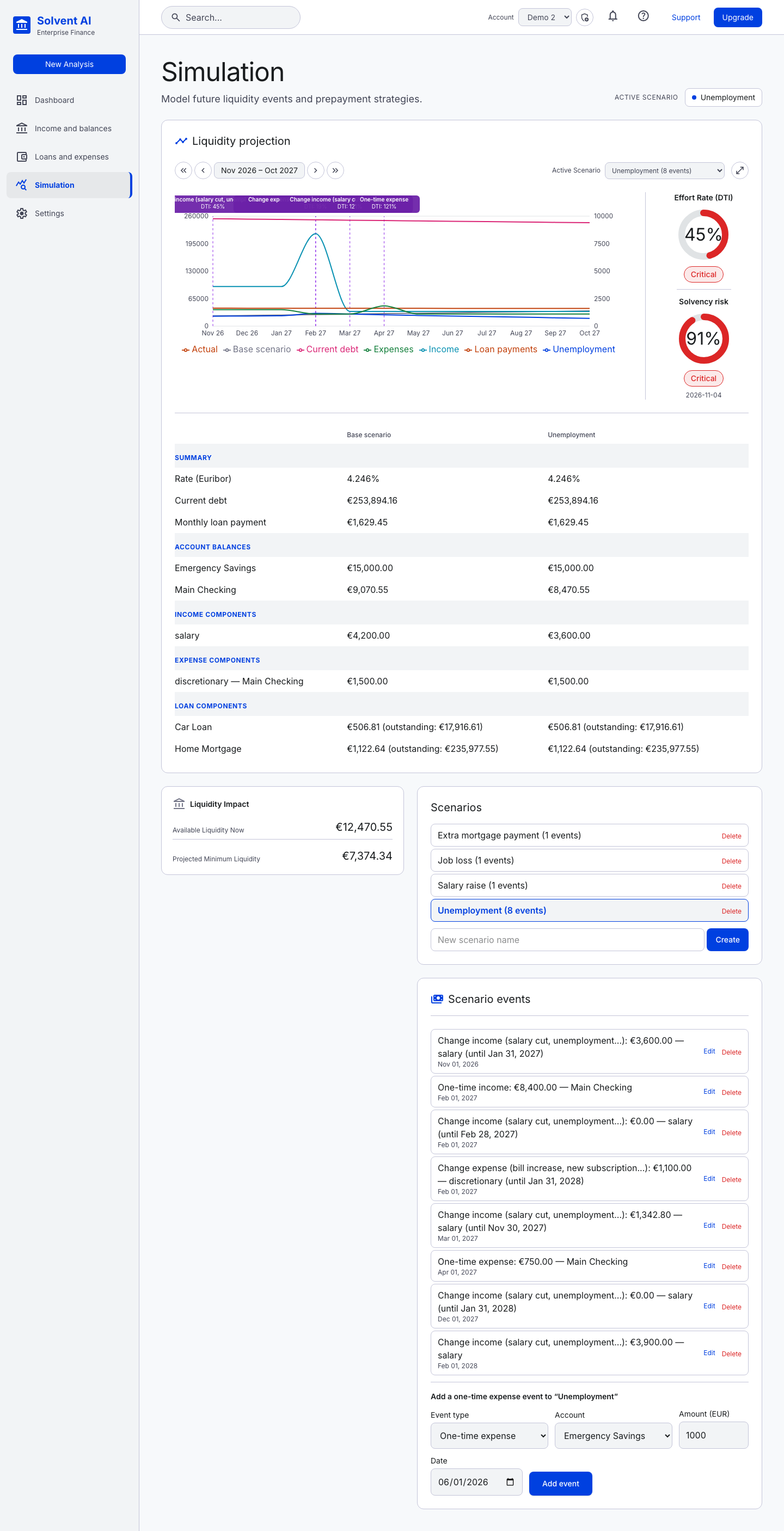
Task: Click the New scenario name field
Action: (567, 939)
